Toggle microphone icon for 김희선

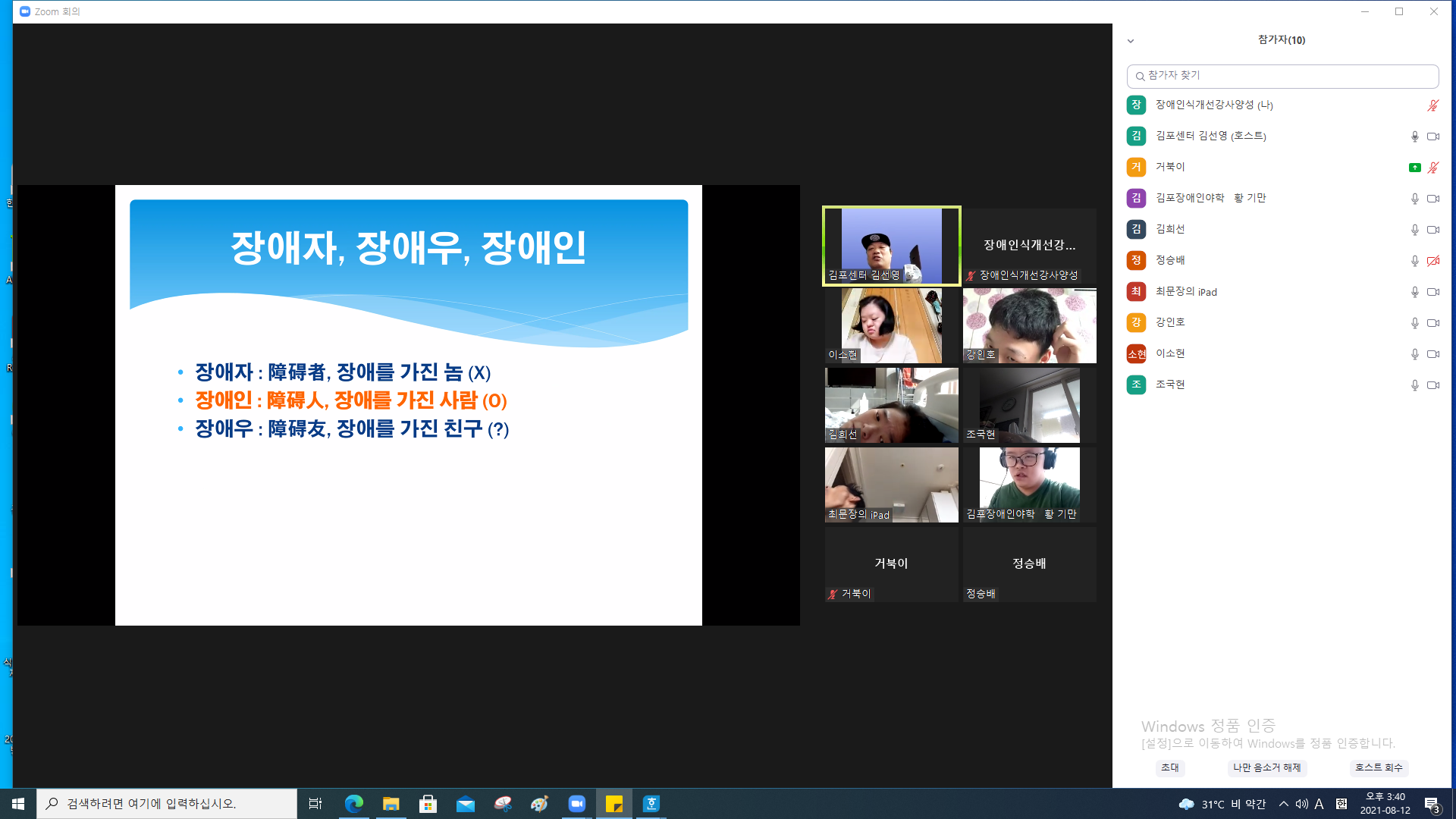[1414, 230]
